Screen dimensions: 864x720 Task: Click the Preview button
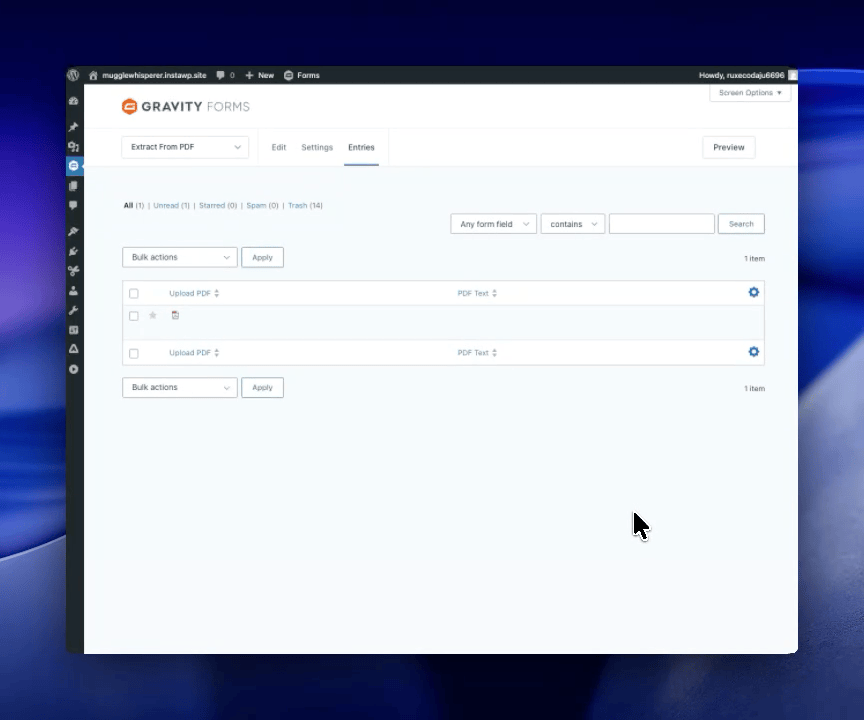[728, 147]
